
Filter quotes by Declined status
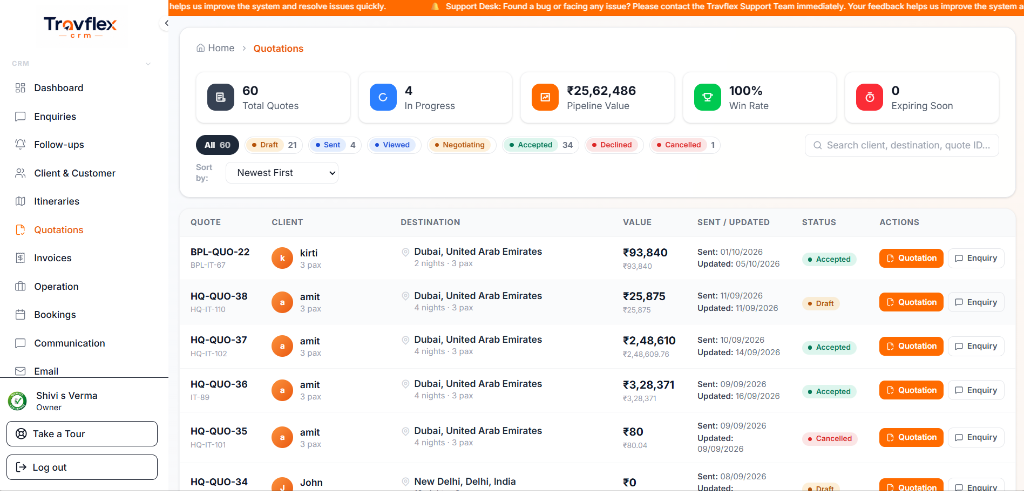click(614, 145)
